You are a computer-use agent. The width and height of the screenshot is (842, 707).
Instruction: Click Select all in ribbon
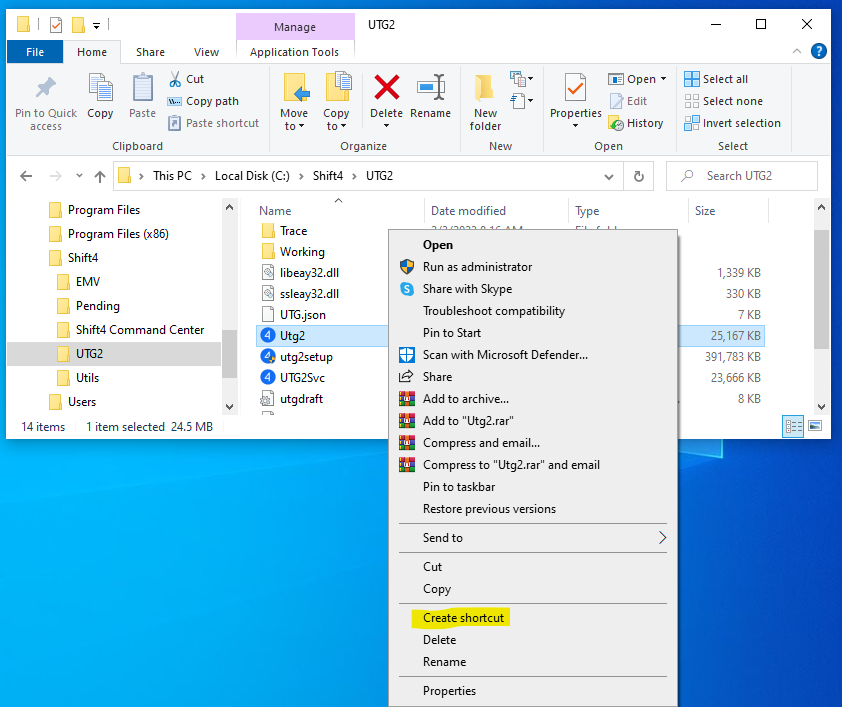pos(724,79)
